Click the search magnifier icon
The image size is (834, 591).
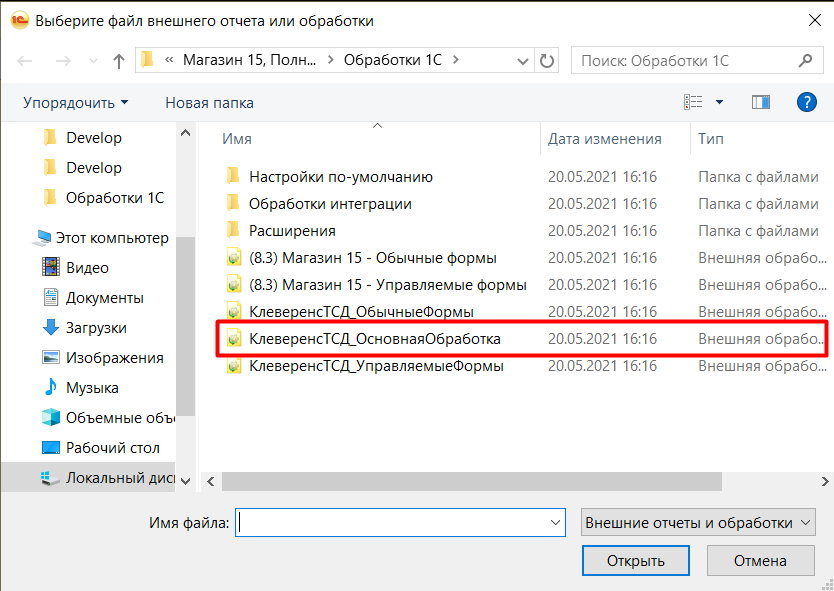805,61
